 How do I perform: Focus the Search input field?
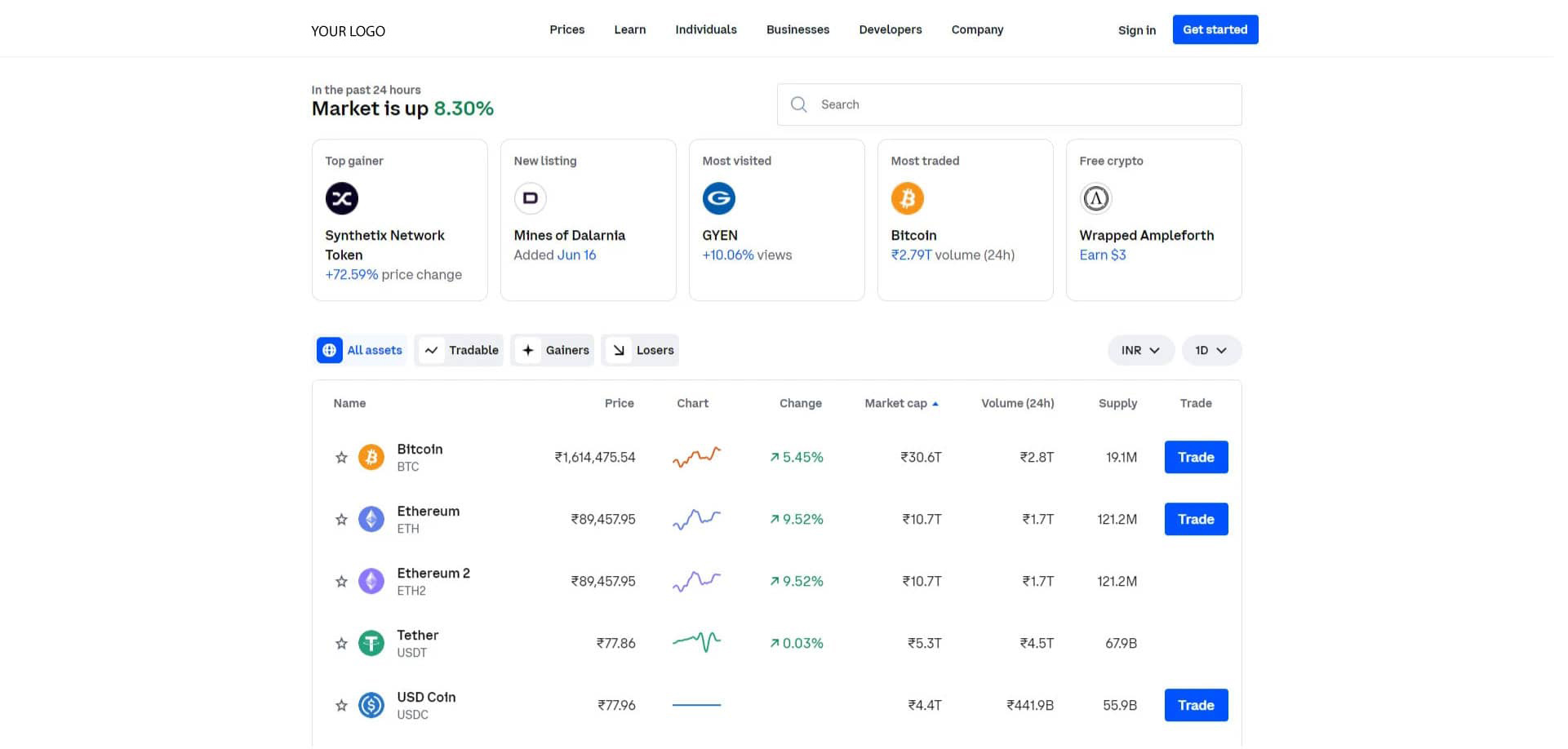1009,104
